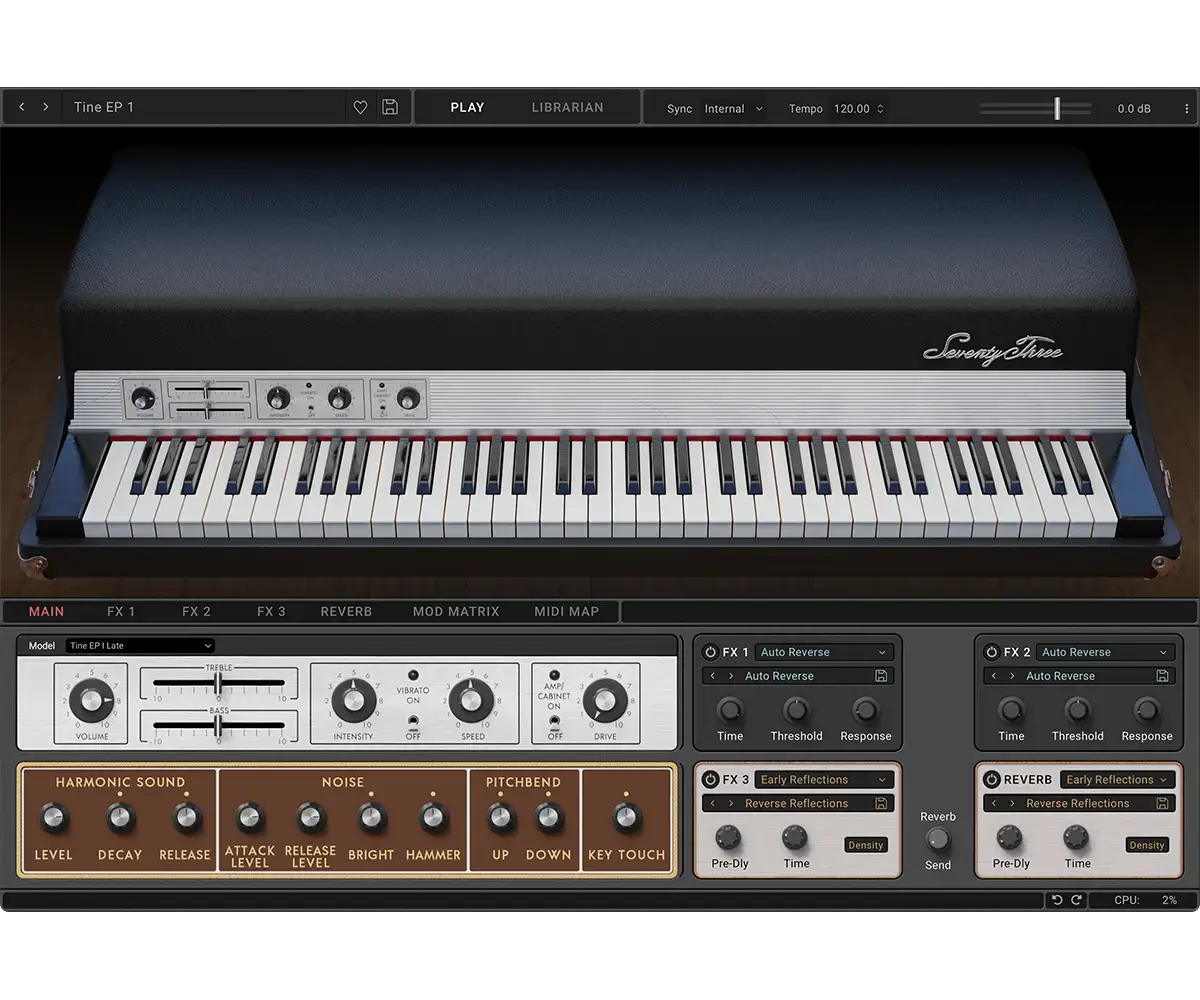1200x1000 pixels.
Task: Go to the next preset arrow
Action: (45, 107)
